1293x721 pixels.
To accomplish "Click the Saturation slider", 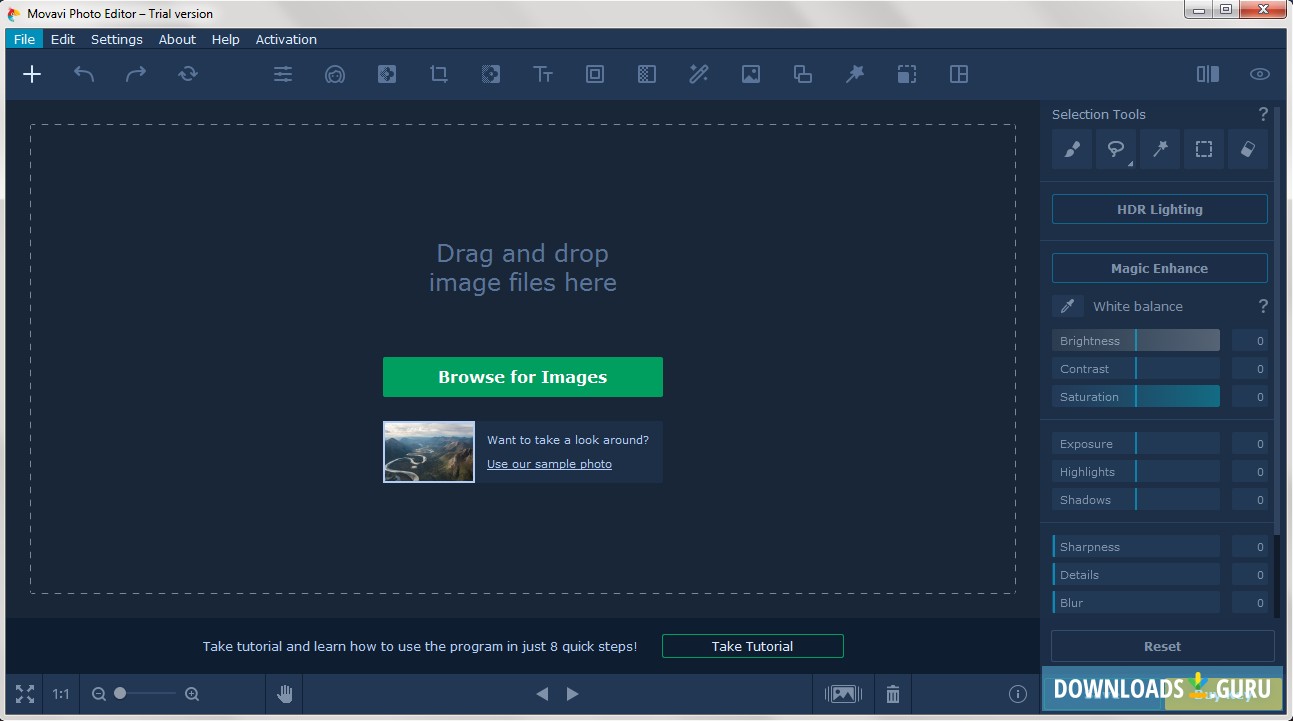I will (x=1136, y=397).
